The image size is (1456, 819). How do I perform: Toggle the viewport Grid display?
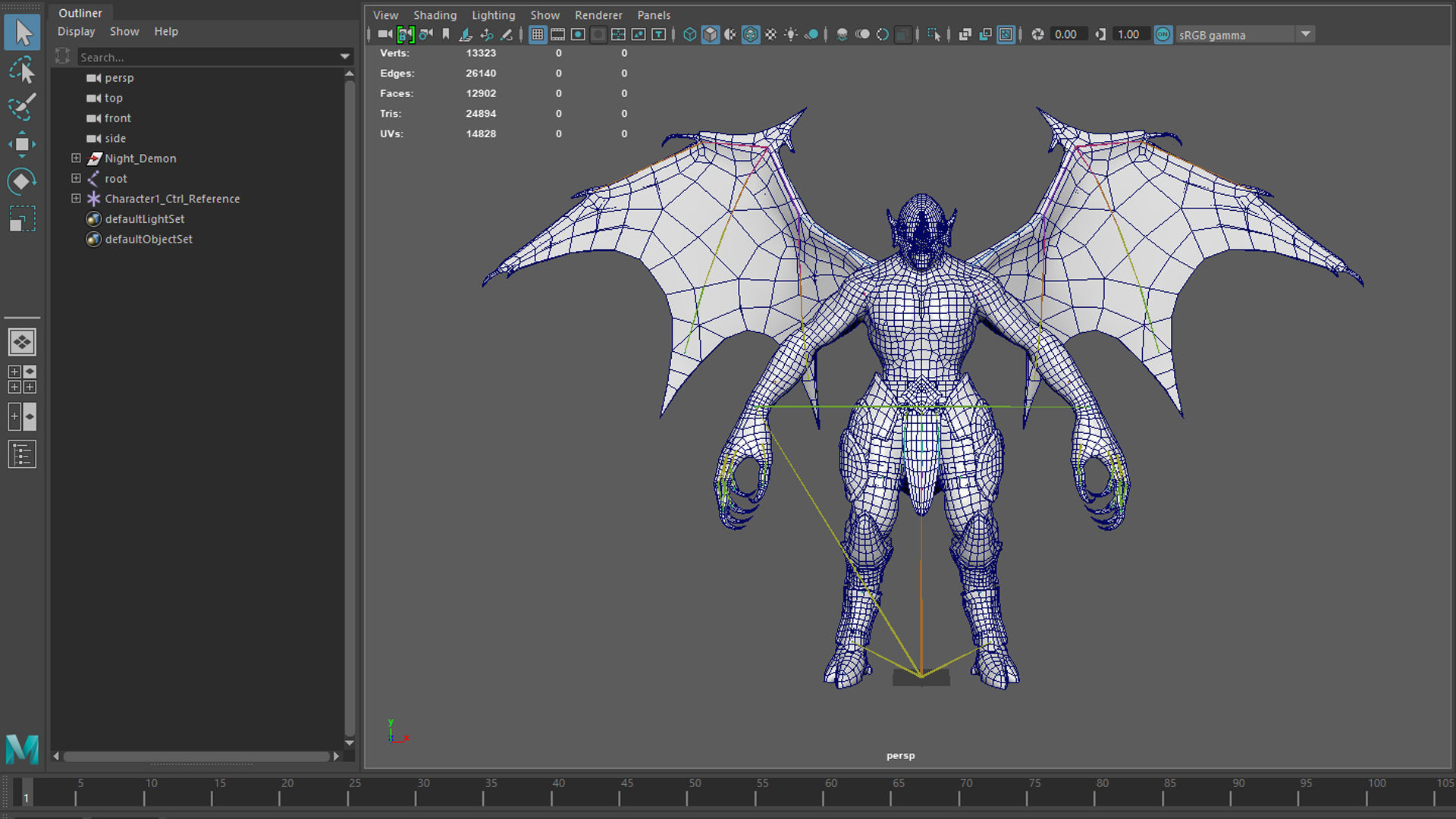[x=538, y=34]
